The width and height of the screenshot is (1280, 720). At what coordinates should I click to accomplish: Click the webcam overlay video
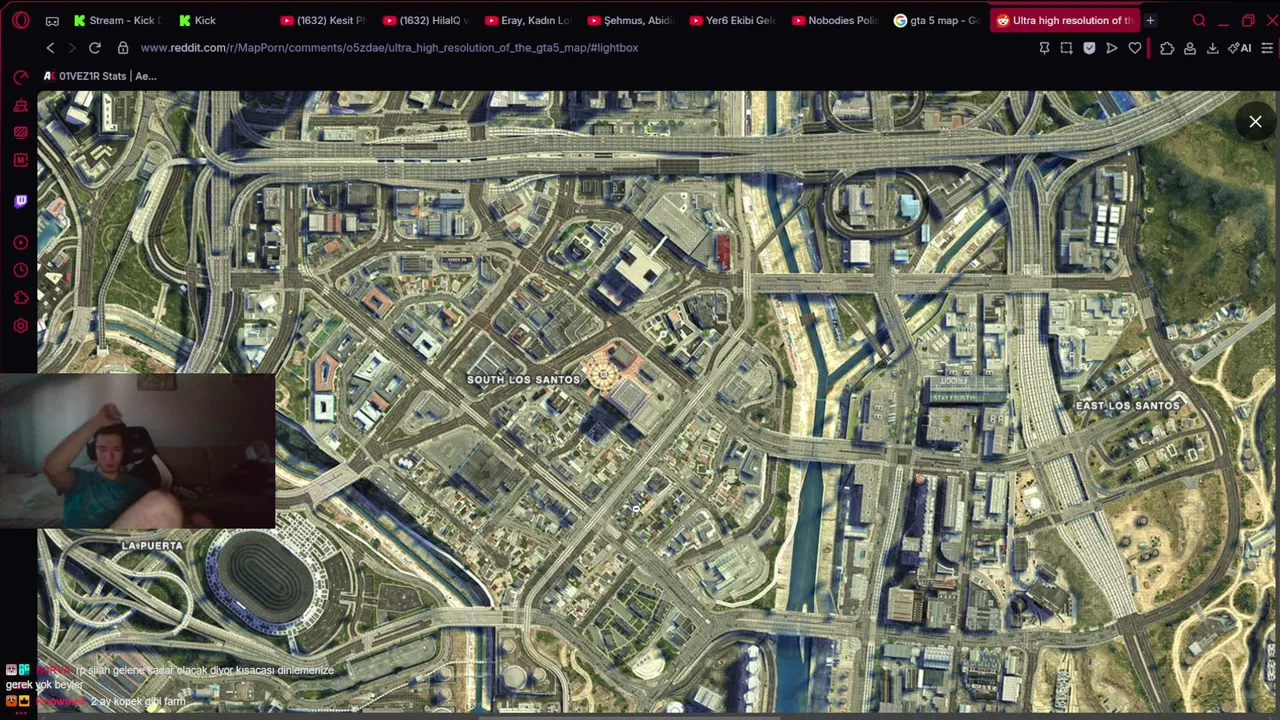coord(138,451)
